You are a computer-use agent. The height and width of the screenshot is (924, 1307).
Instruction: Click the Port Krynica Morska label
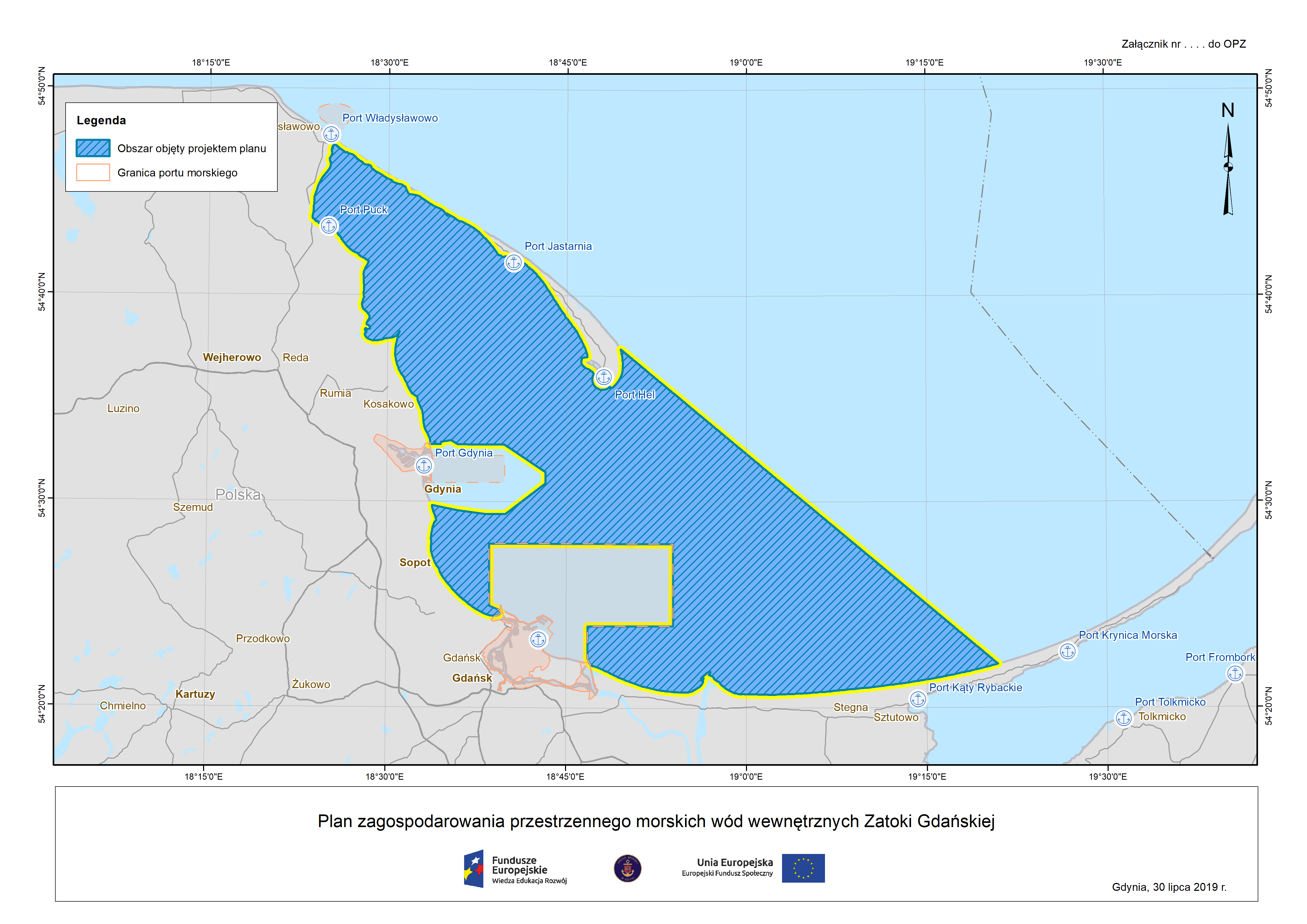click(1128, 636)
